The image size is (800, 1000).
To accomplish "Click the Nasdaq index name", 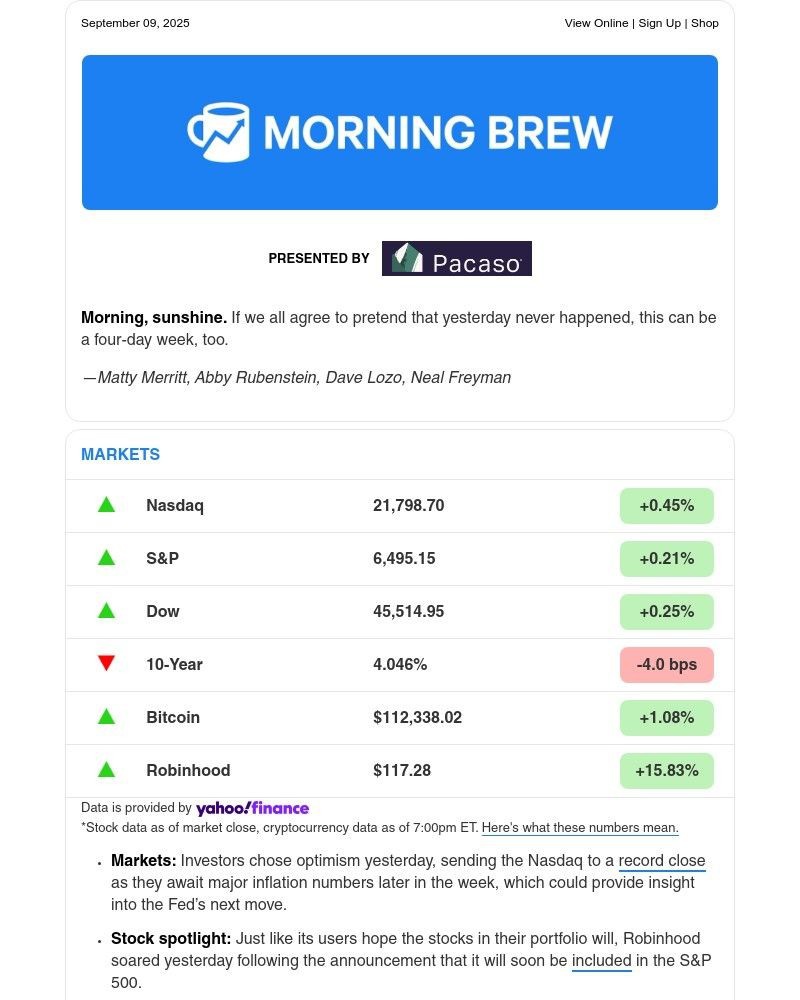I will 175,506.
